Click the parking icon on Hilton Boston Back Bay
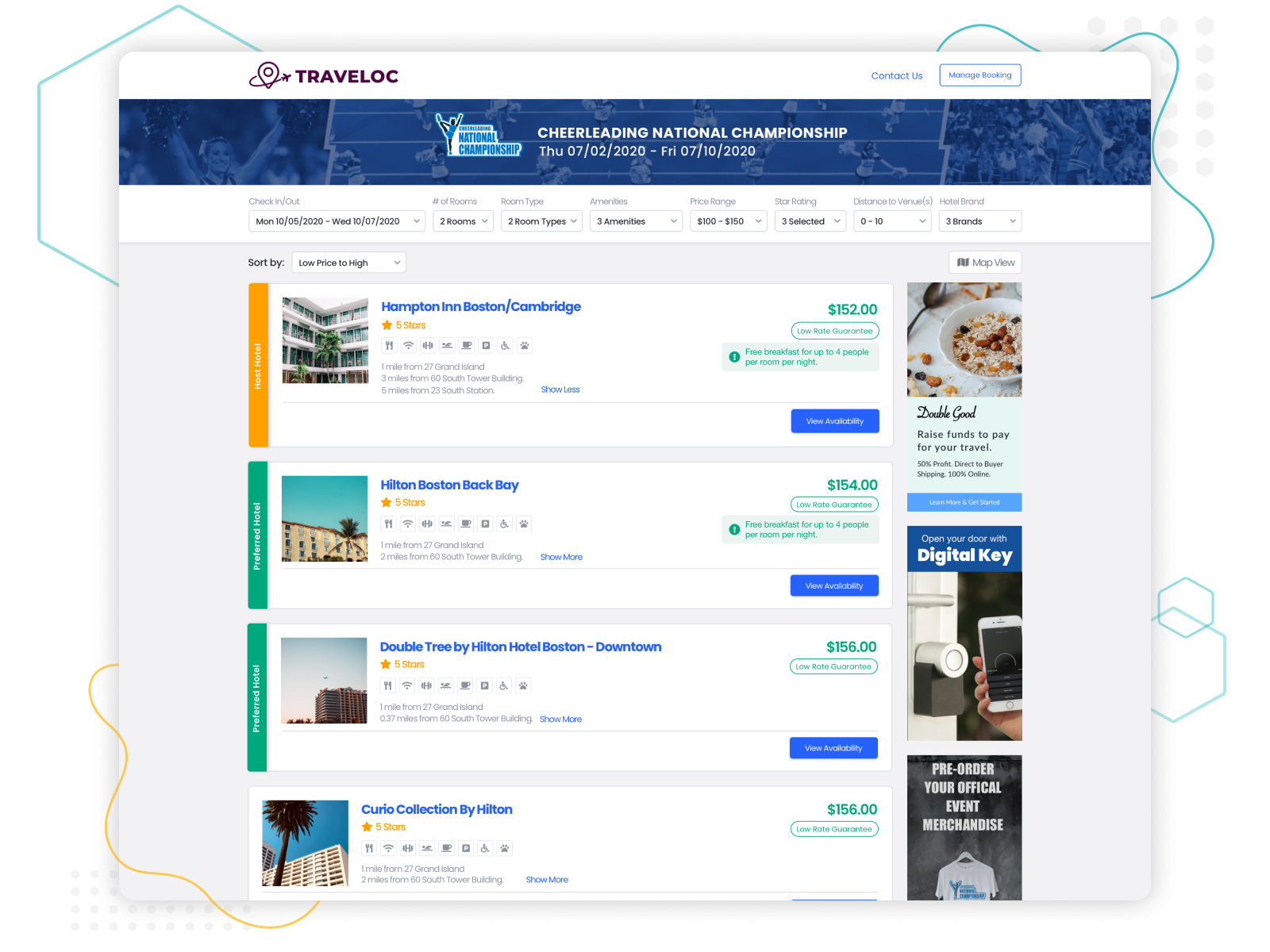 (486, 524)
